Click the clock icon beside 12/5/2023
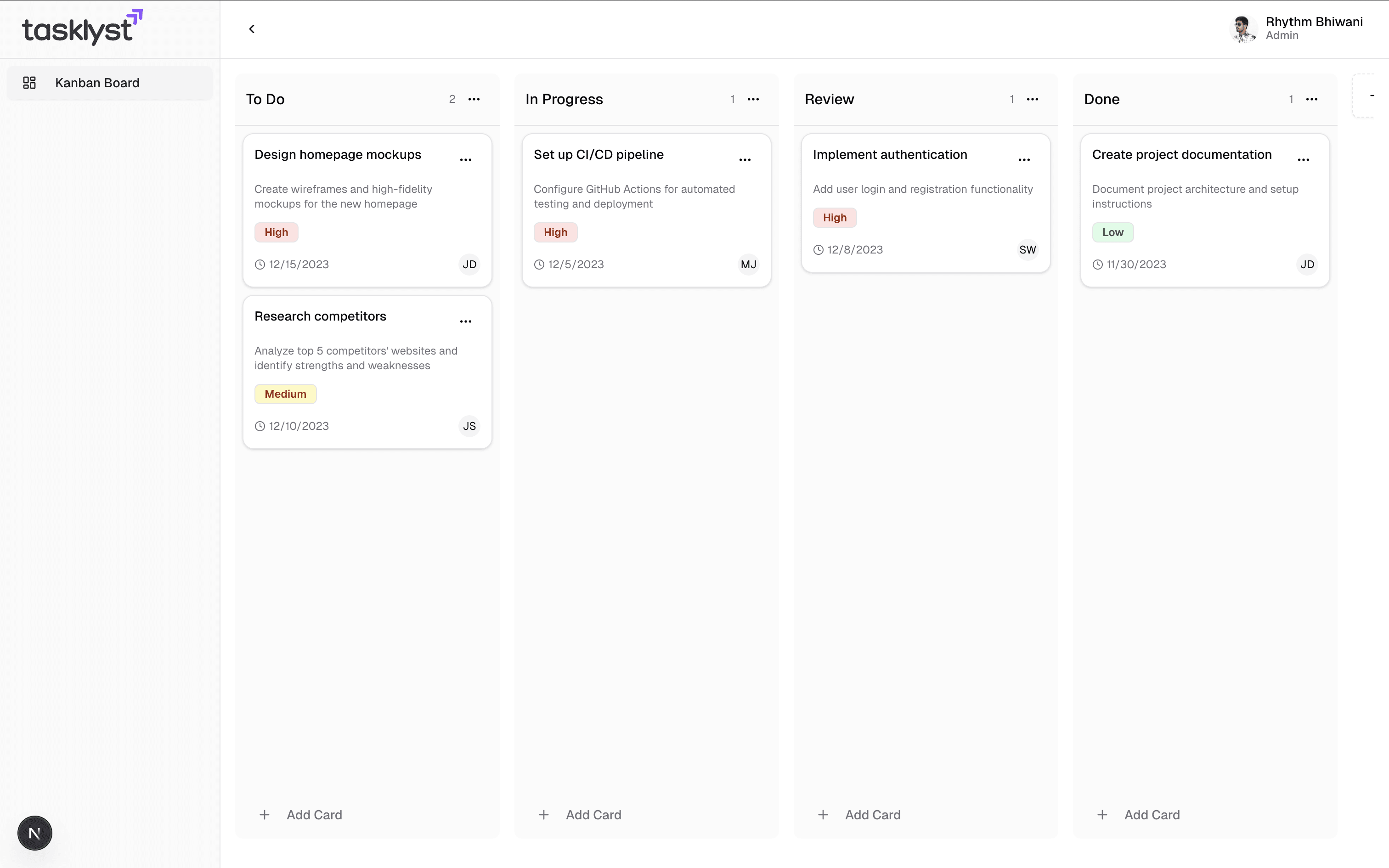This screenshot has height=868, width=1389. click(x=539, y=265)
